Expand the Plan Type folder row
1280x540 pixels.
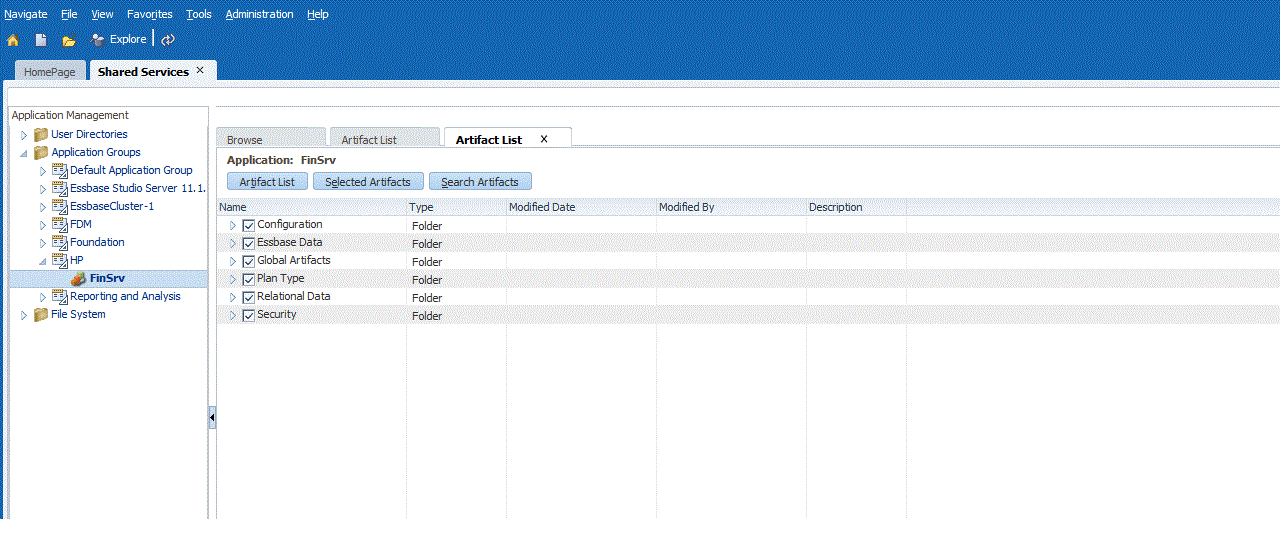pos(233,280)
